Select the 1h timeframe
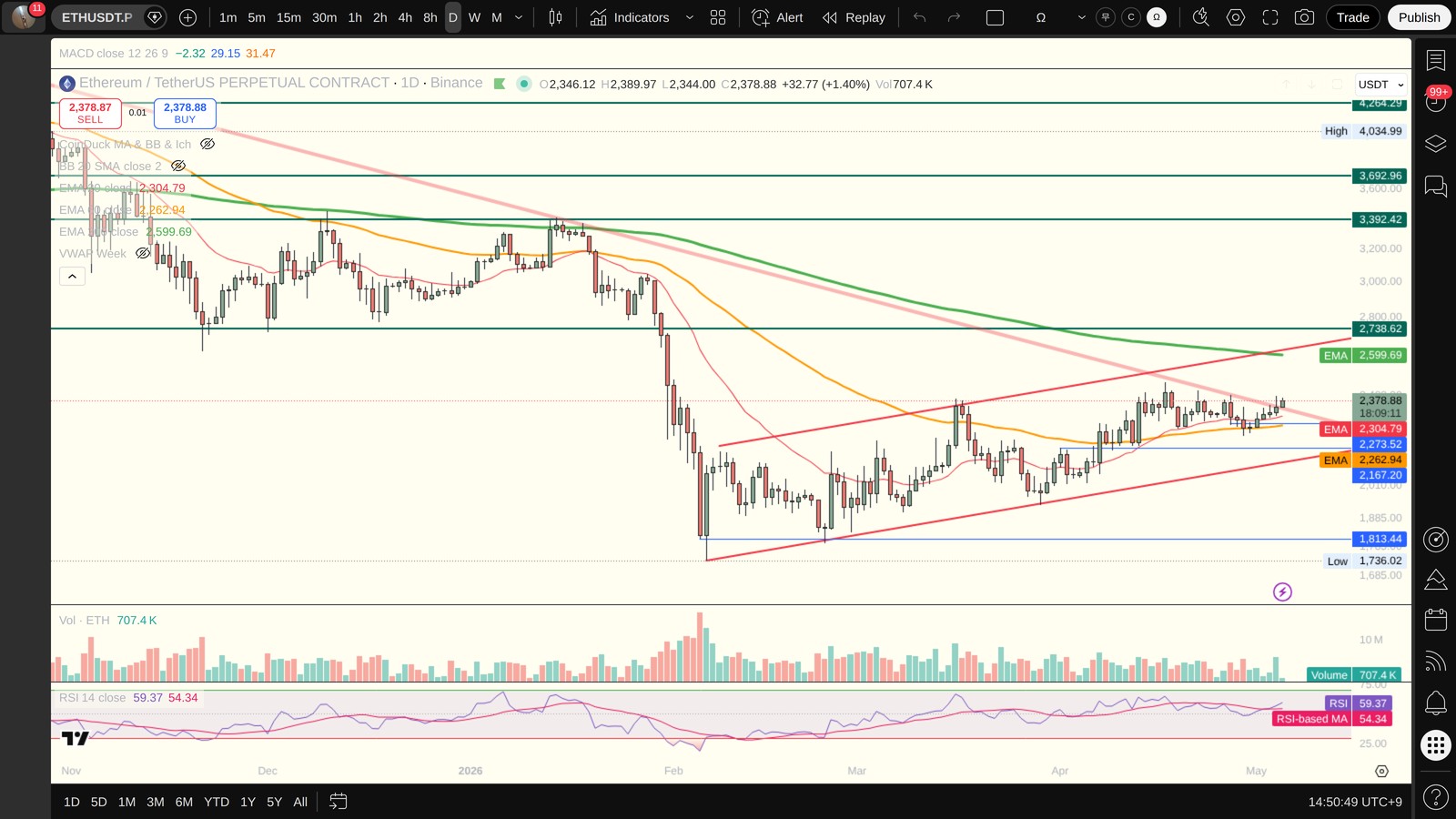The width and height of the screenshot is (1456, 819). [355, 17]
